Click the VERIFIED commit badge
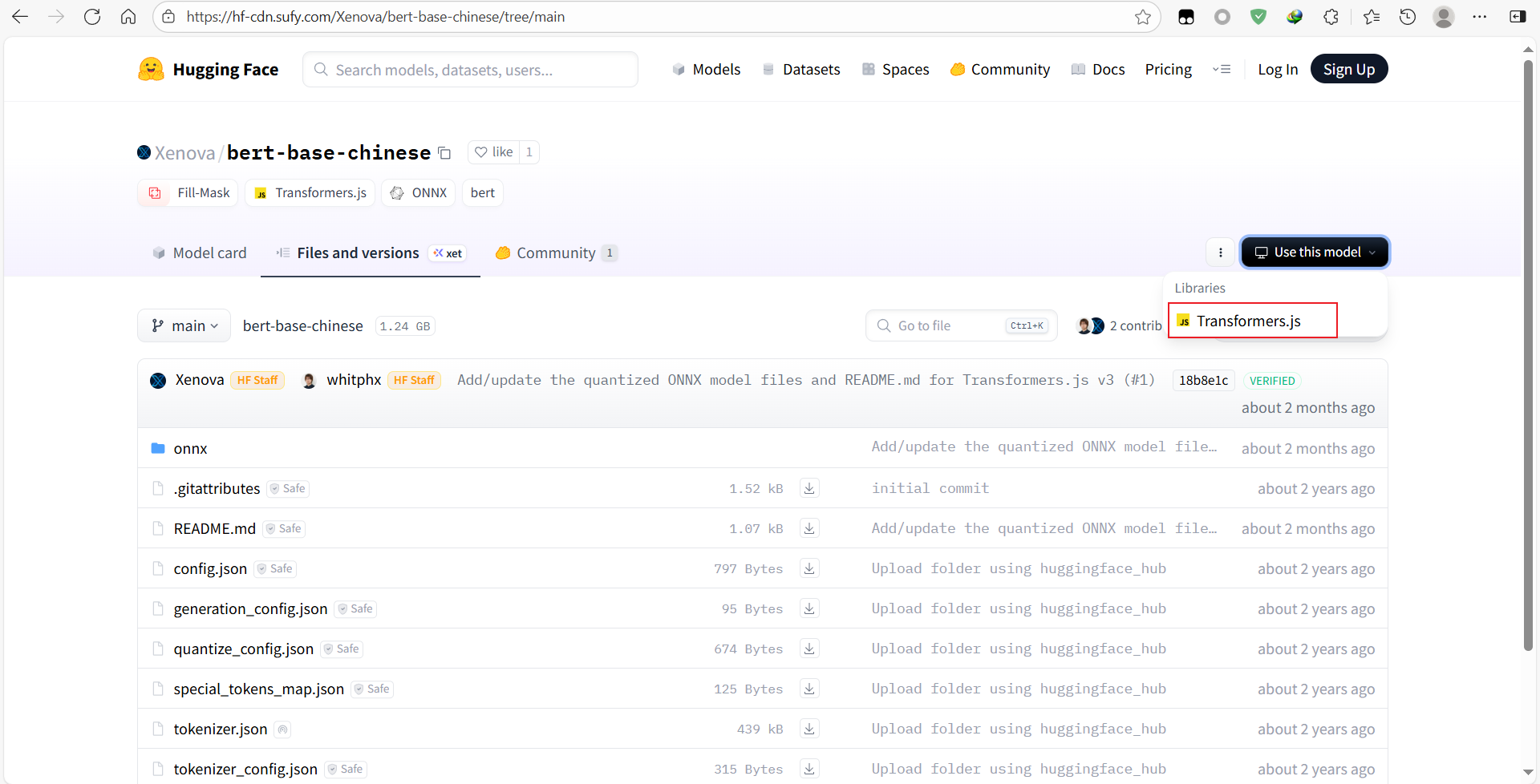Image resolution: width=1540 pixels, height=784 pixels. [x=1272, y=381]
